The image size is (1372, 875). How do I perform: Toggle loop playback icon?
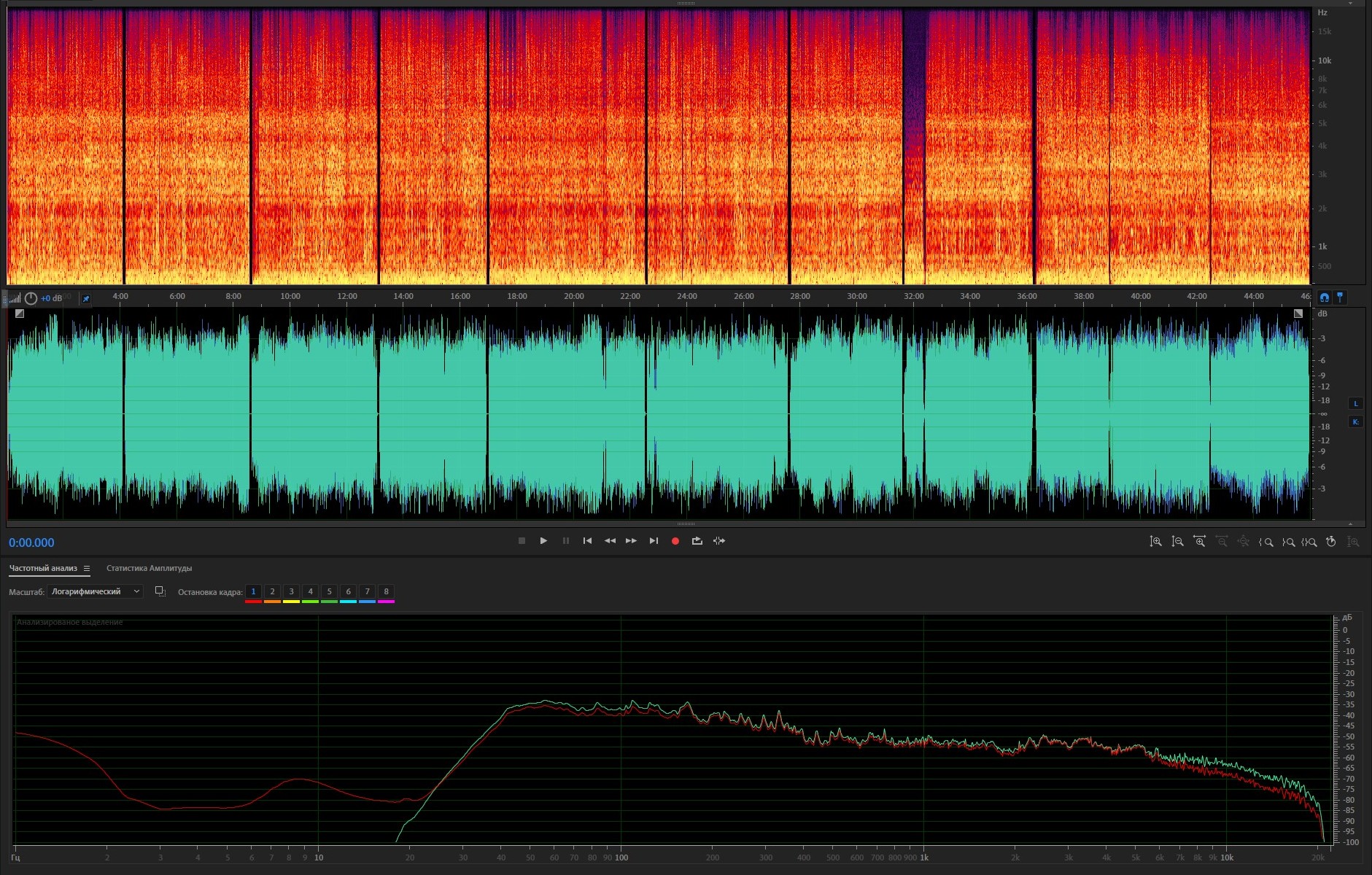(697, 541)
